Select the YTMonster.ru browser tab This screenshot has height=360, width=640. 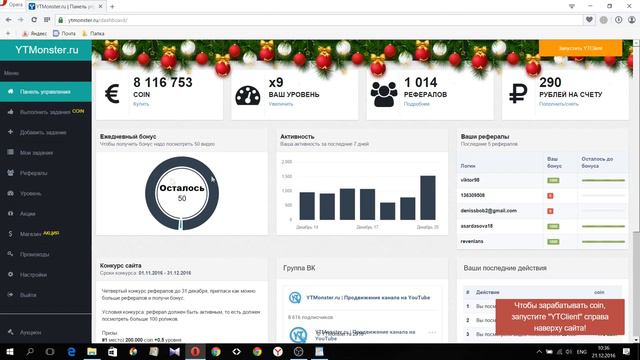tap(65, 7)
